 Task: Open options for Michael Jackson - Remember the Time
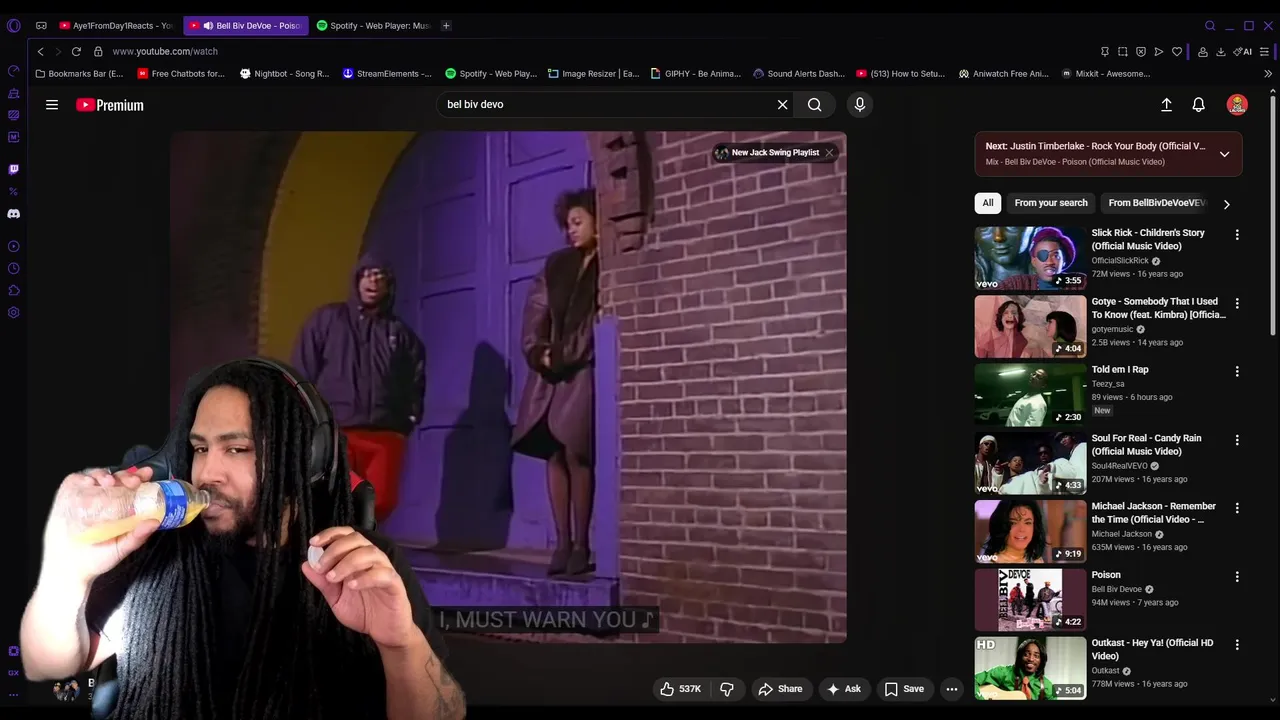click(1237, 508)
